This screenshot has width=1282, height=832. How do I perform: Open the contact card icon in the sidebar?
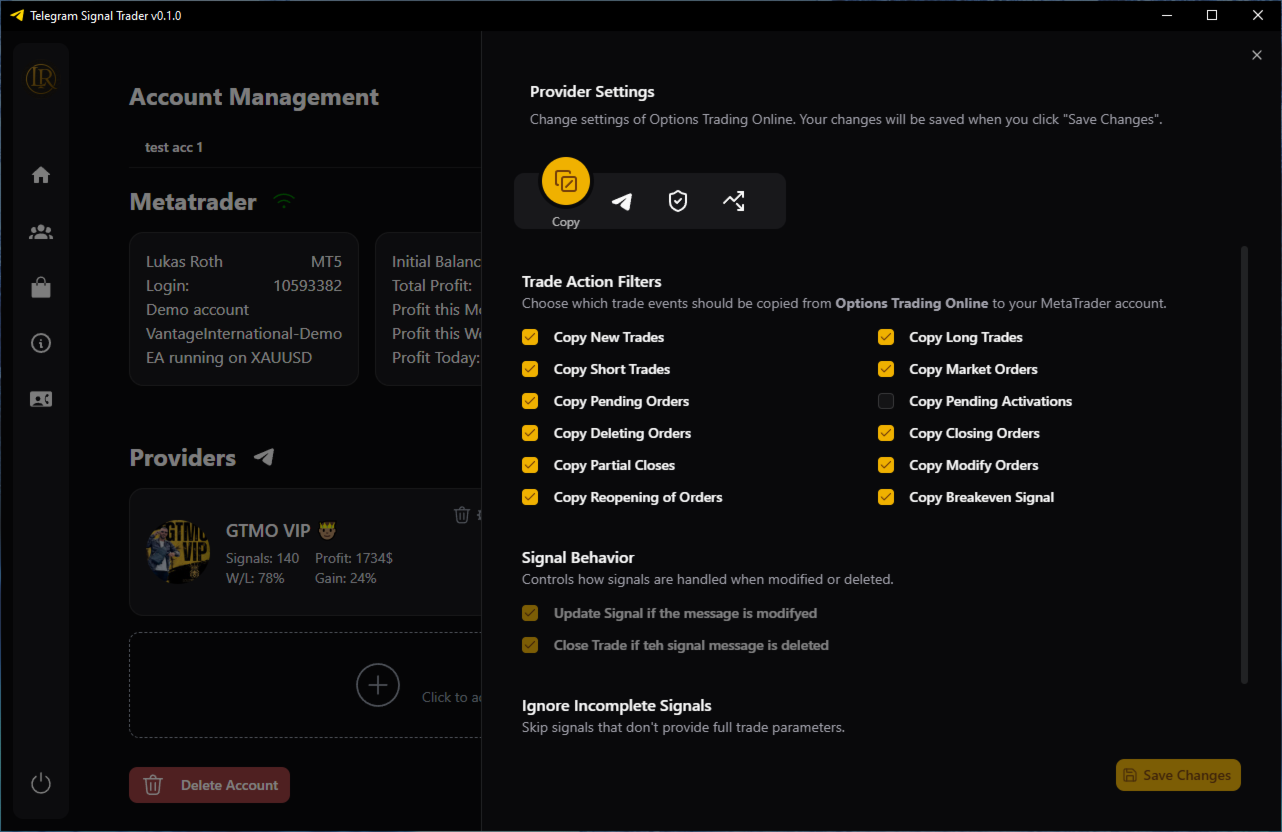(x=41, y=399)
